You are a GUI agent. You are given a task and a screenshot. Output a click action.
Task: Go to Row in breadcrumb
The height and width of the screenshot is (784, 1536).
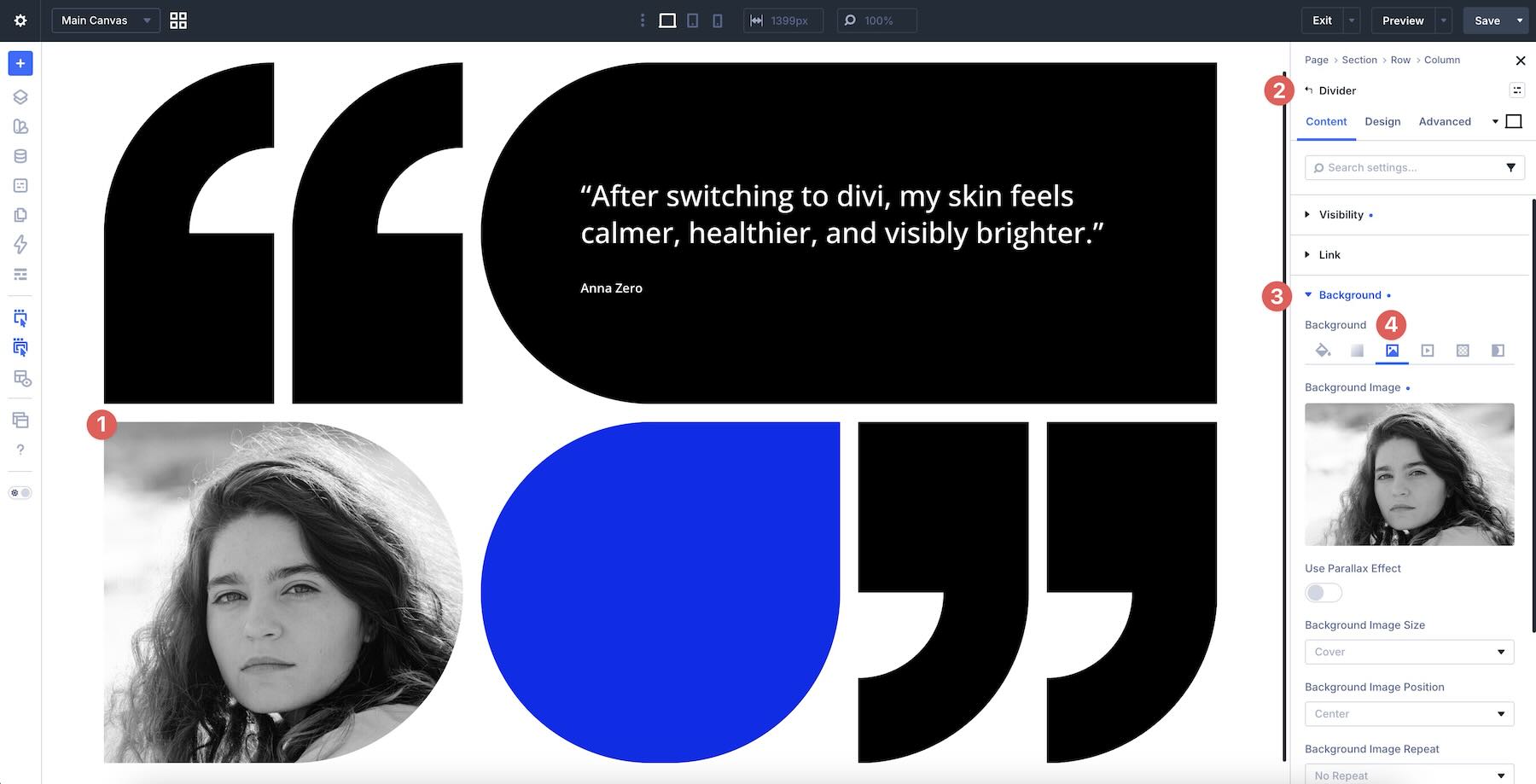(1400, 60)
